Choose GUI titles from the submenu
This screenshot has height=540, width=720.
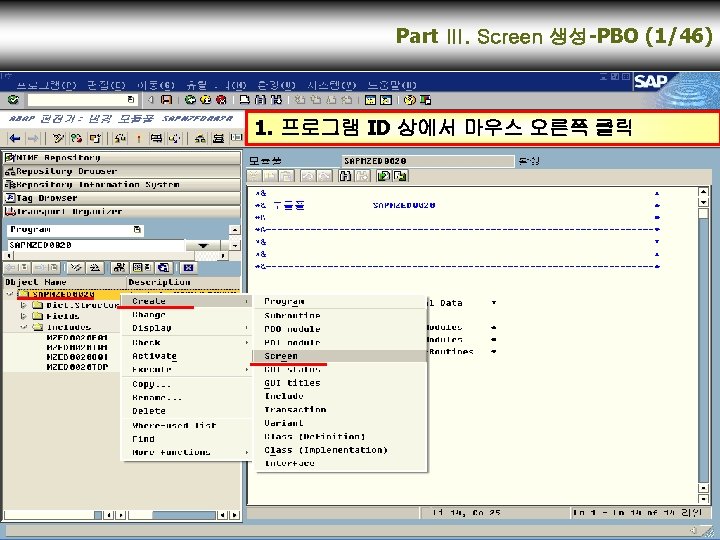[x=340, y=382]
